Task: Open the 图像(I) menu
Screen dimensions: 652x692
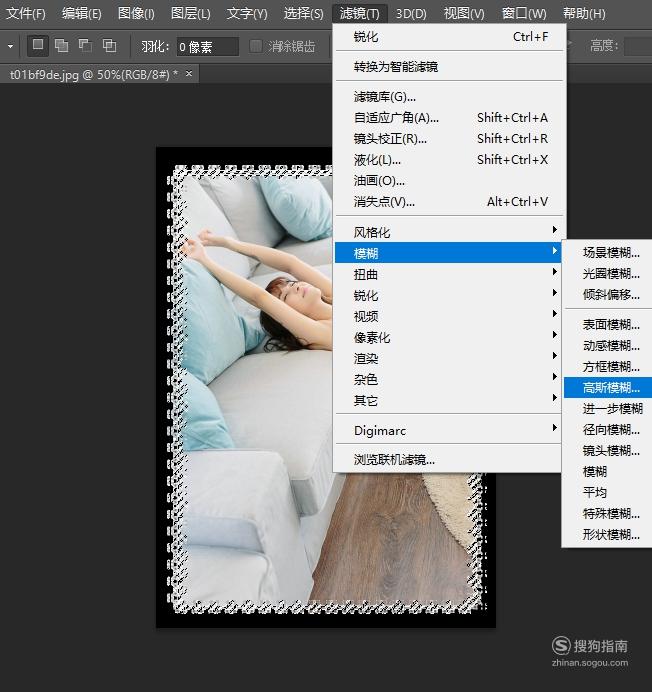Action: point(136,14)
